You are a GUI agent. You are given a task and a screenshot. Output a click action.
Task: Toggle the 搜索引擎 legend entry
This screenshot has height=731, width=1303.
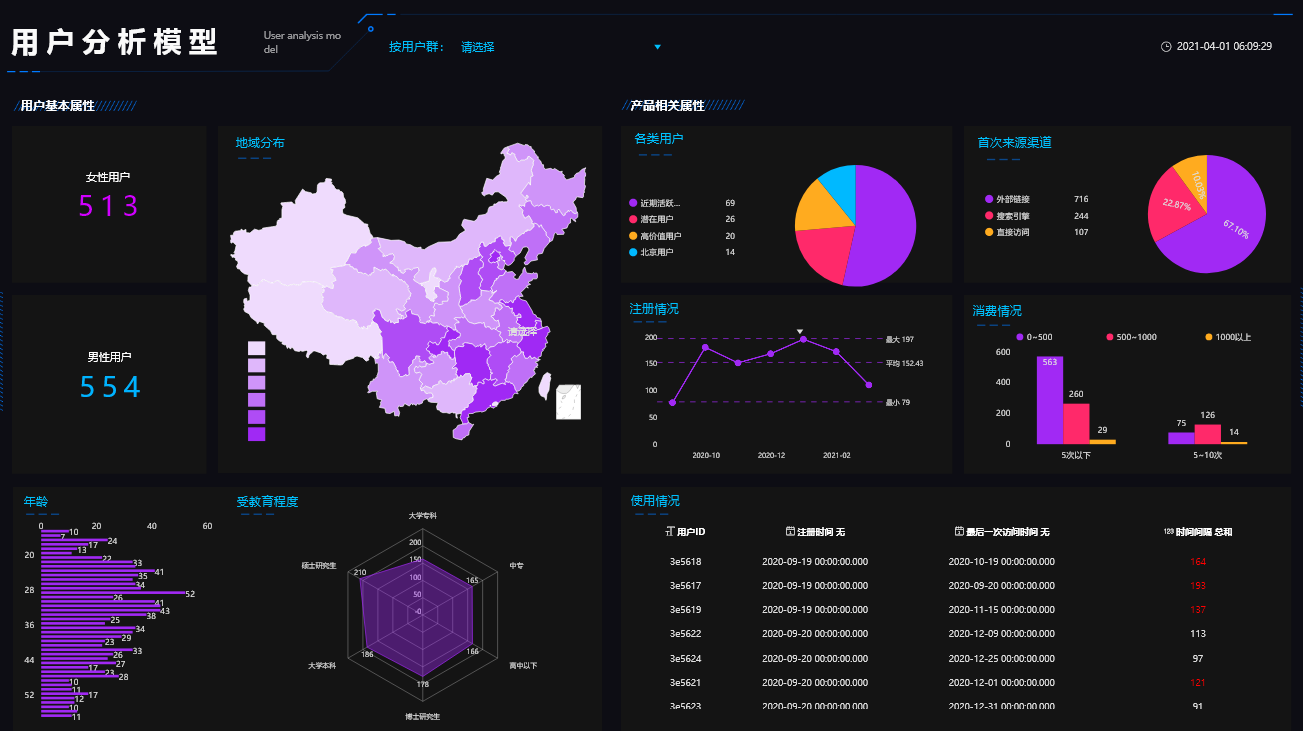(x=1007, y=216)
